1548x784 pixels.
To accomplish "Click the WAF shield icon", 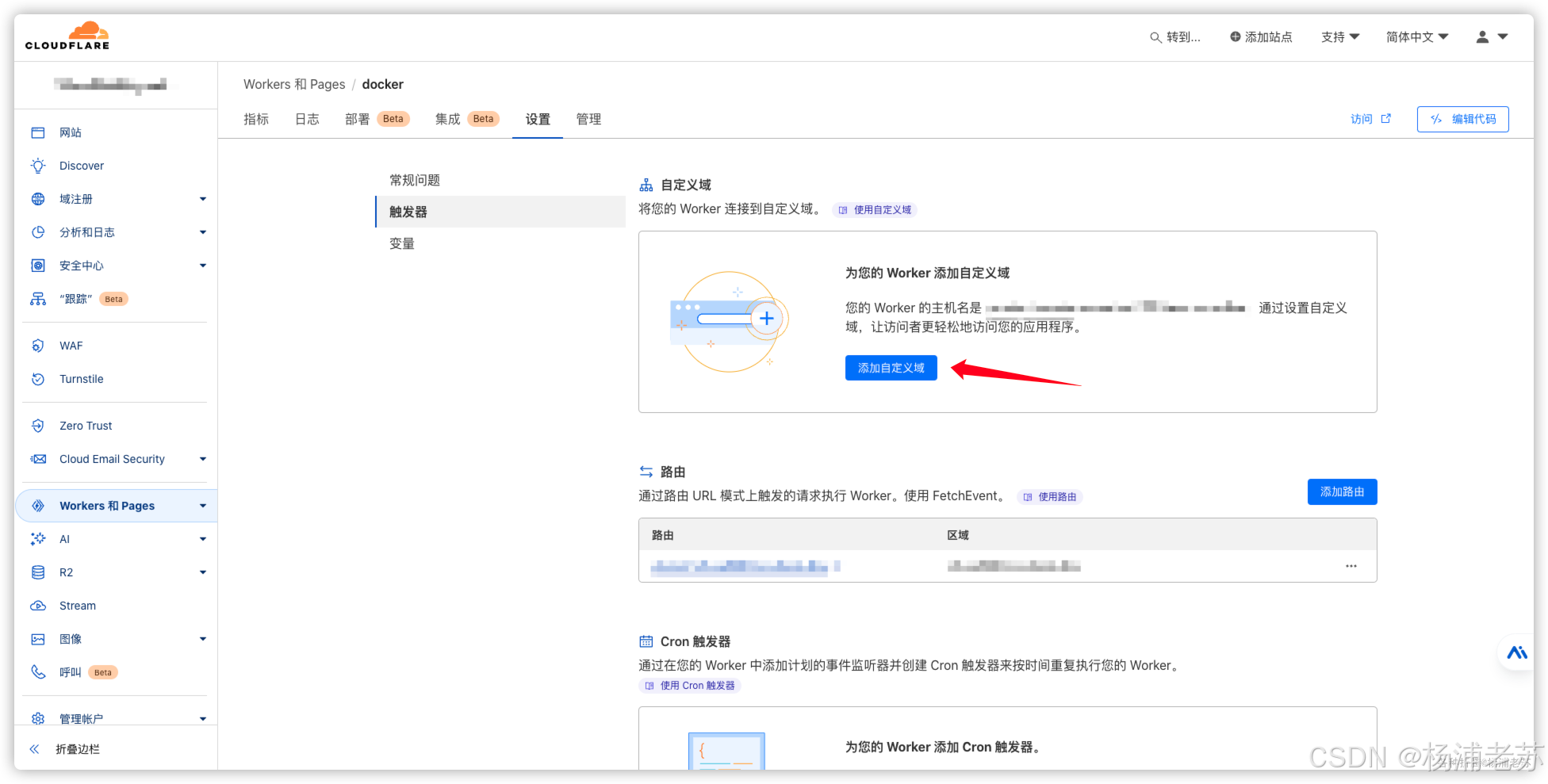I will [x=38, y=346].
